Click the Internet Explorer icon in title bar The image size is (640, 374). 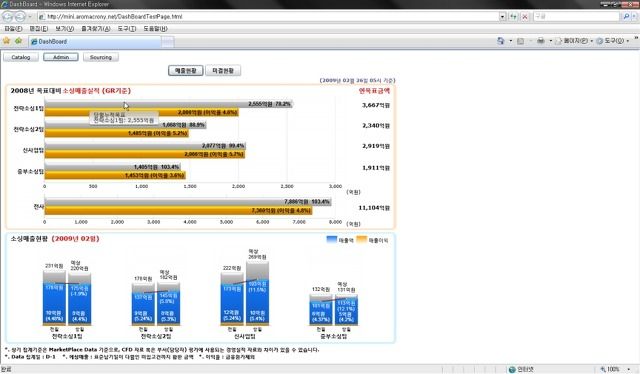coord(4,4)
